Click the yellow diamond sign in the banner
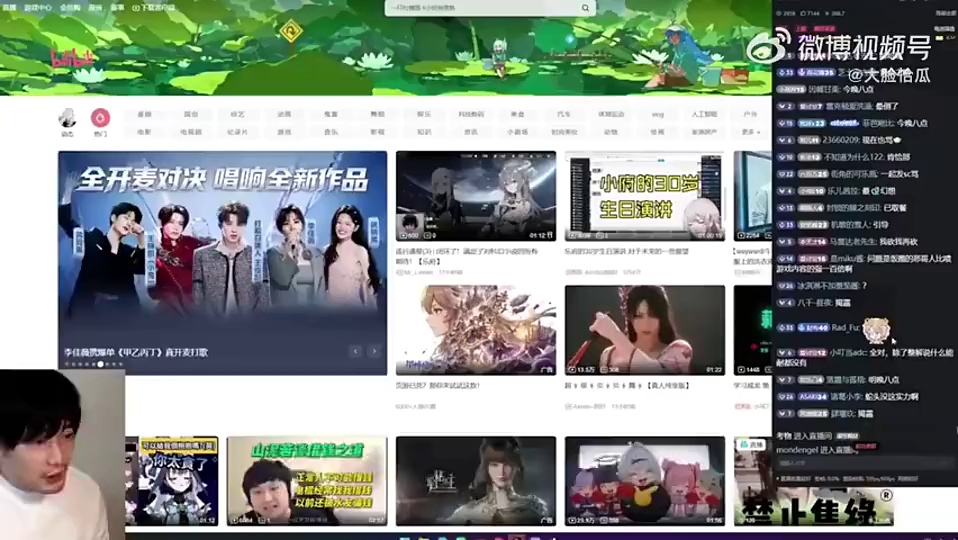This screenshot has width=958, height=540. 291,31
